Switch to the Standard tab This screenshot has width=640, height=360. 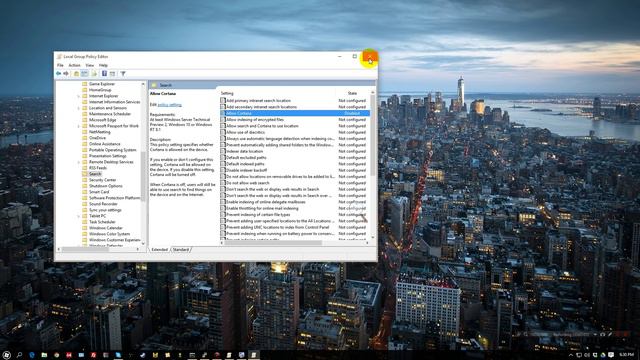click(180, 249)
